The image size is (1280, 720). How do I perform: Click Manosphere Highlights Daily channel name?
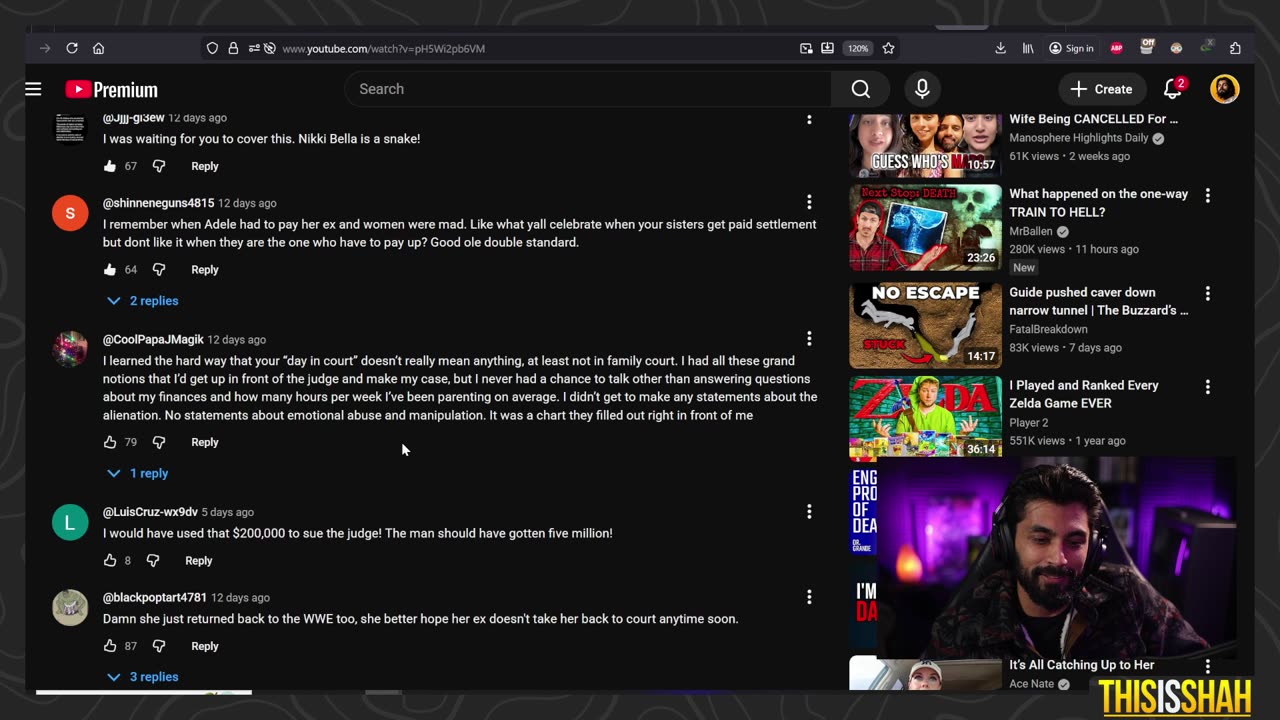[1079, 138]
